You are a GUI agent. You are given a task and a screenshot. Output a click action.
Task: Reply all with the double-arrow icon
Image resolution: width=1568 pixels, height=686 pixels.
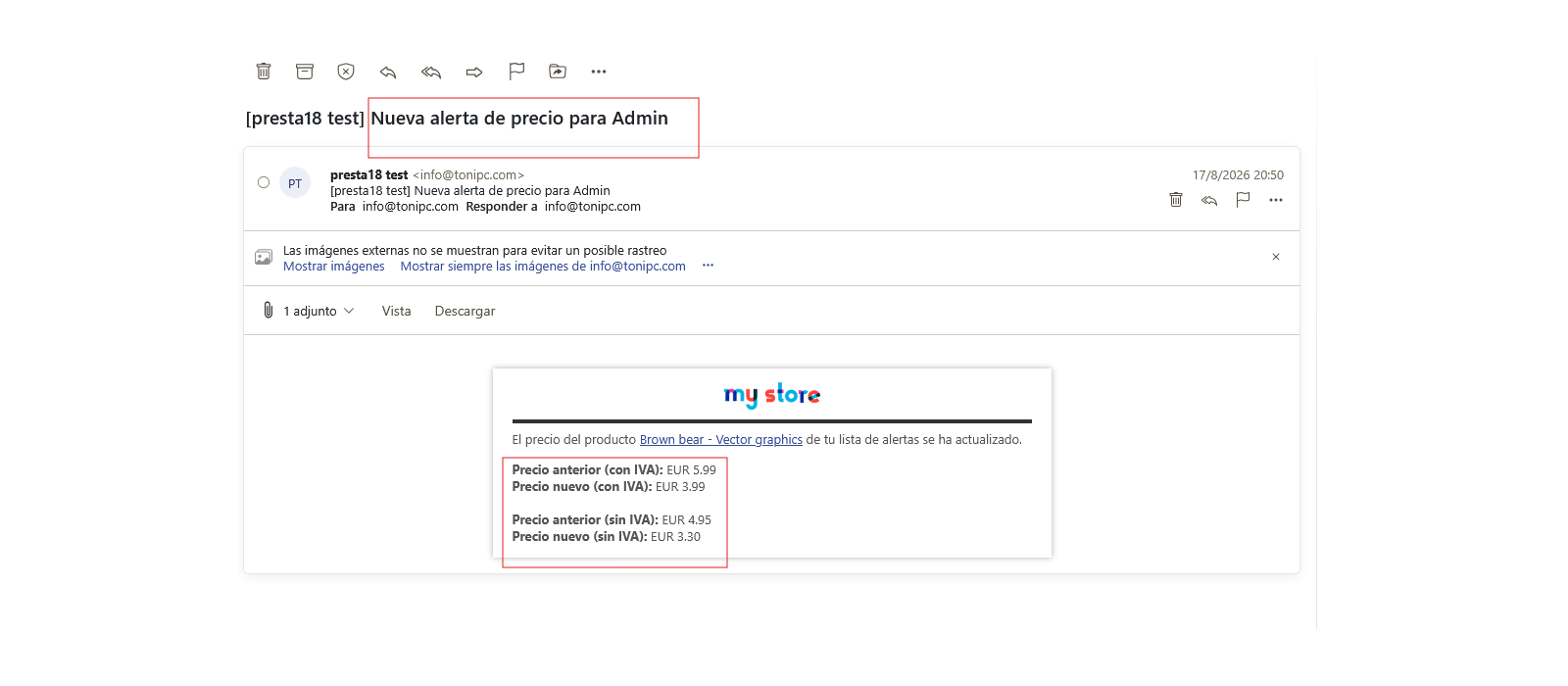point(431,72)
